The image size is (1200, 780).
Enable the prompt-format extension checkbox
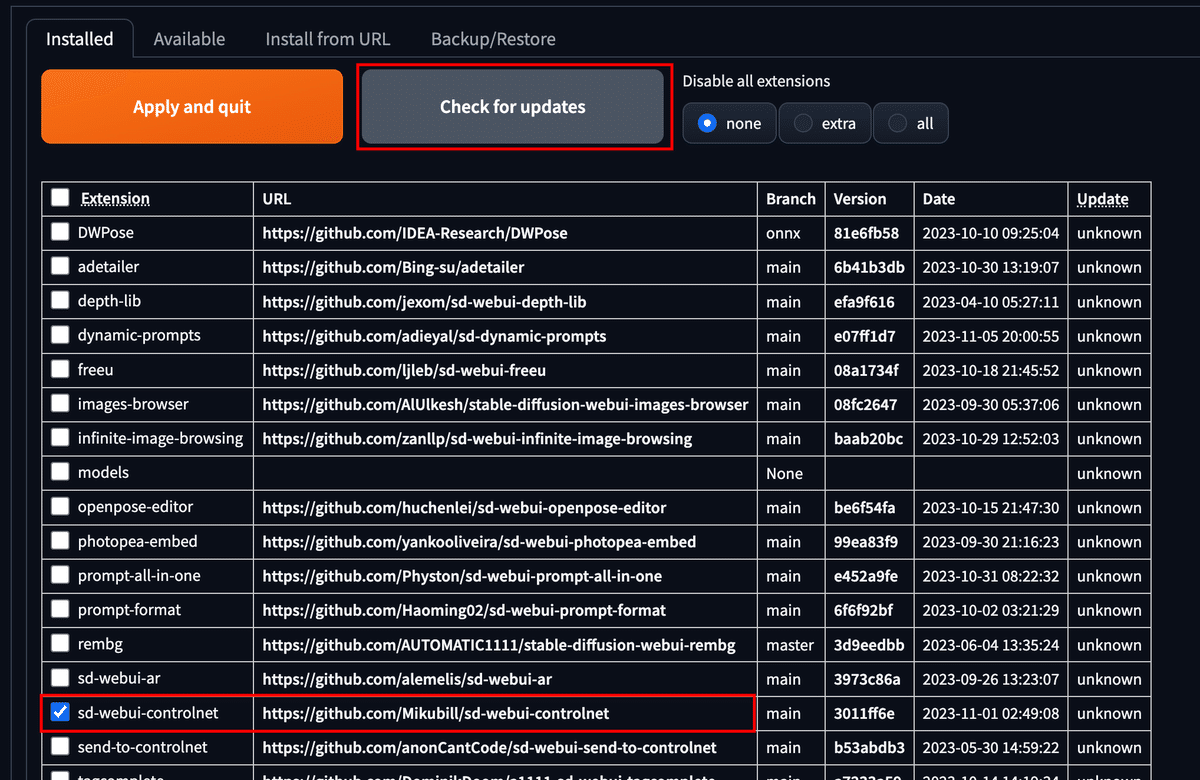pos(61,609)
